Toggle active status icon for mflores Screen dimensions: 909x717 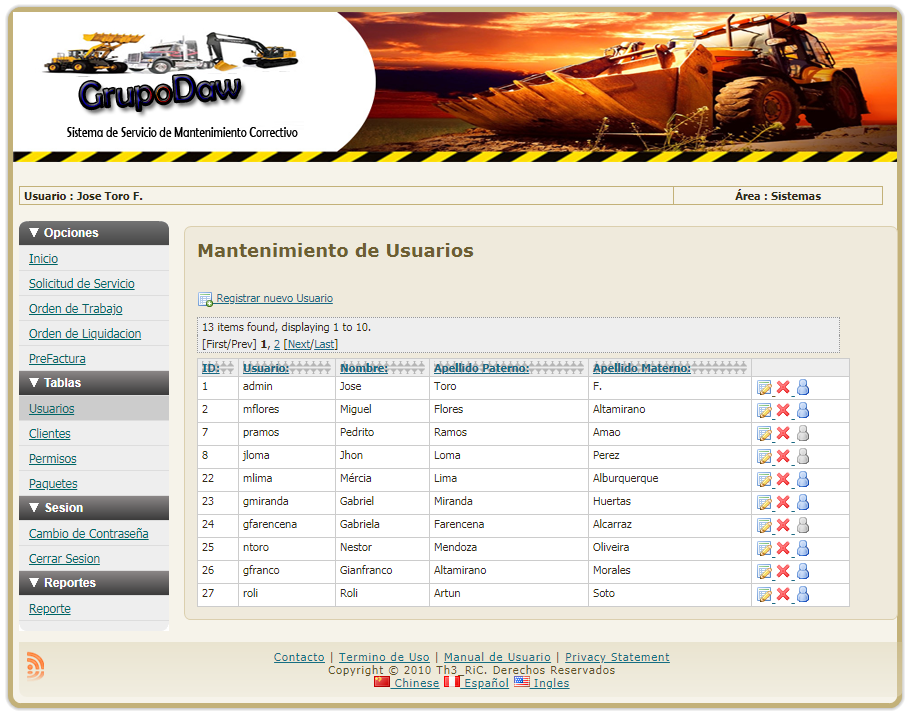point(803,410)
